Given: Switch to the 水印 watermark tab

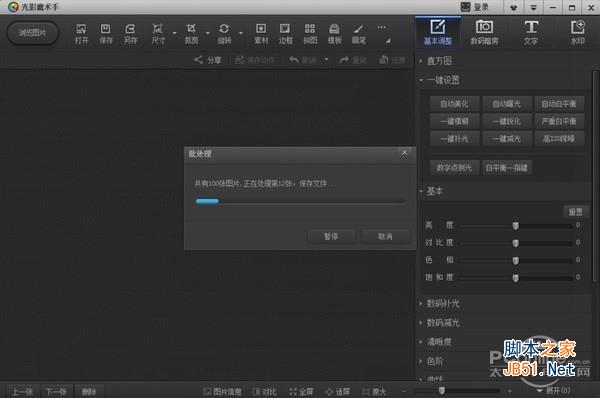Looking at the screenshot, I should pos(577,33).
